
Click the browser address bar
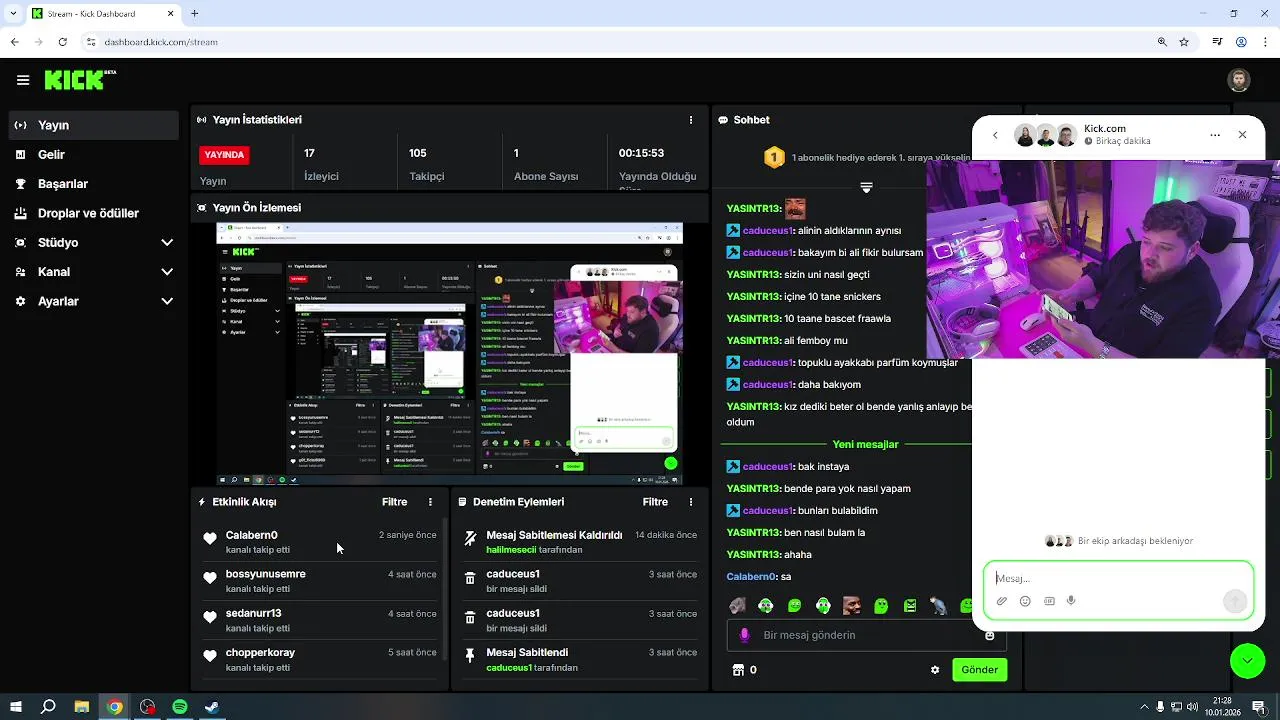click(620, 42)
